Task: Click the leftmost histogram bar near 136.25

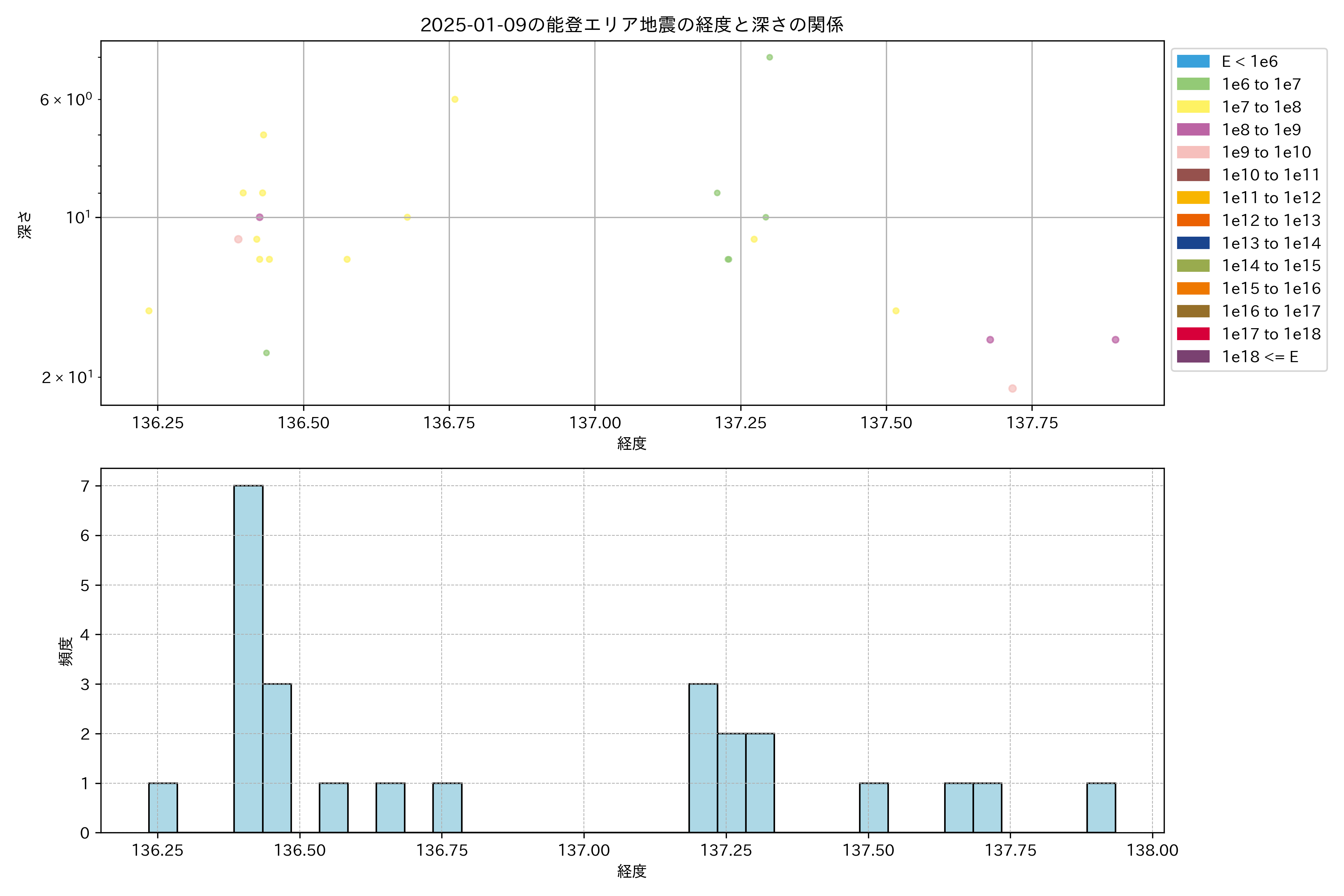Action: [163, 808]
